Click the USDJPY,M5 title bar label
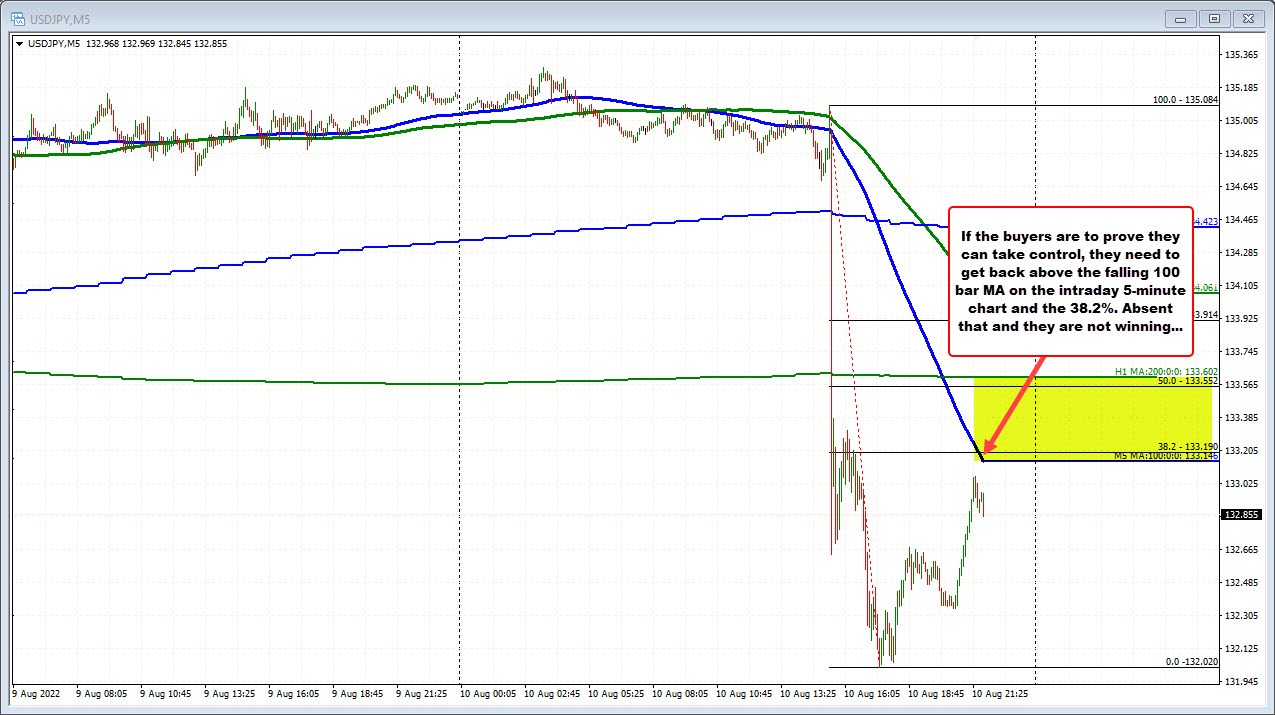The width and height of the screenshot is (1275, 715). click(60, 17)
